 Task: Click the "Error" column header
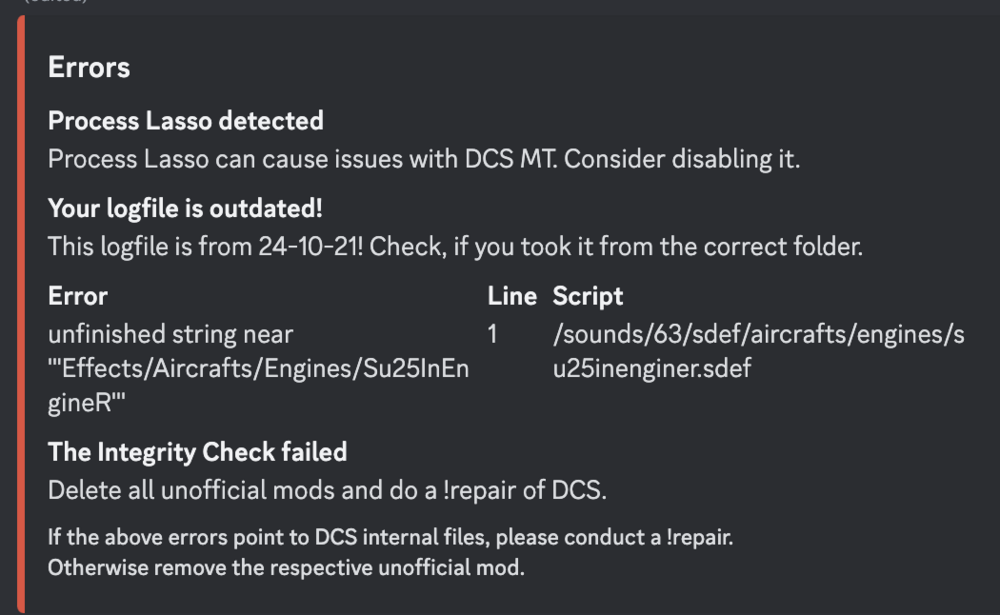[78, 296]
